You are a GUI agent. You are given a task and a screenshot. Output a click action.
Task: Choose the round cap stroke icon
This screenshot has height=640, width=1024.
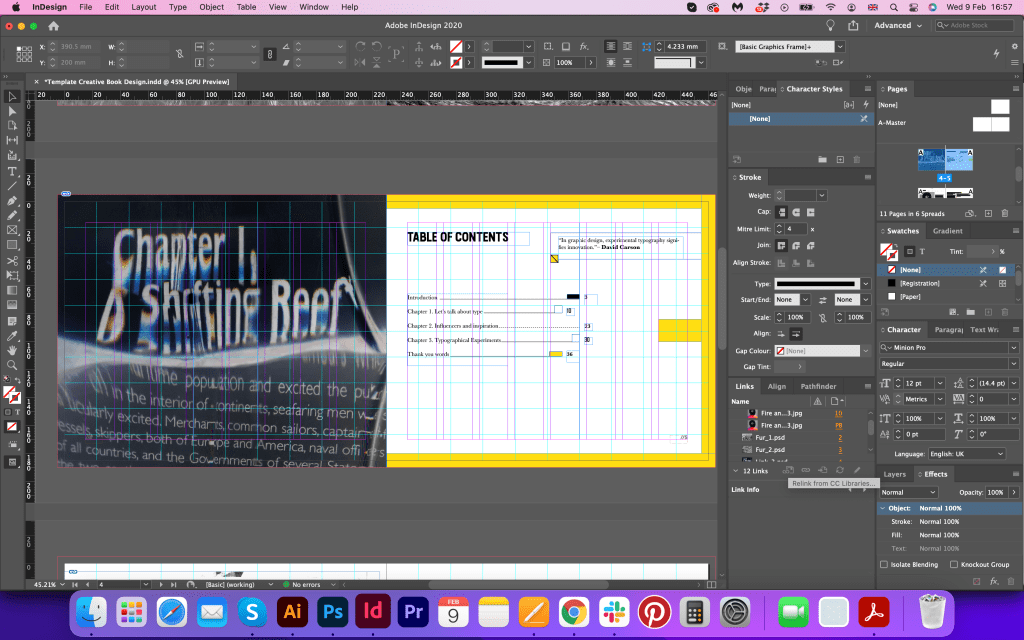796,212
